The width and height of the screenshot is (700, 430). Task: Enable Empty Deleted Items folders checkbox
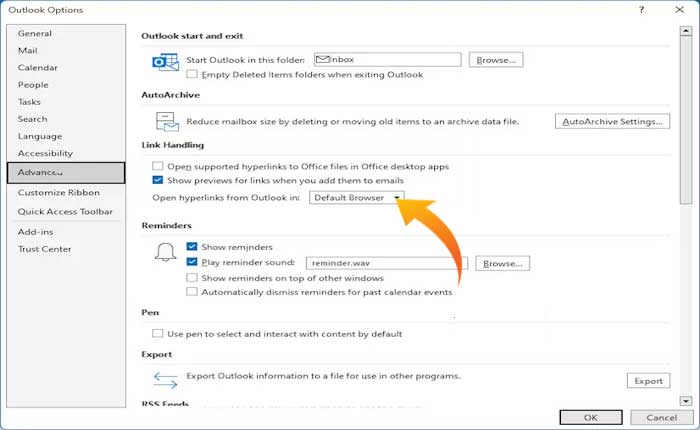click(192, 75)
